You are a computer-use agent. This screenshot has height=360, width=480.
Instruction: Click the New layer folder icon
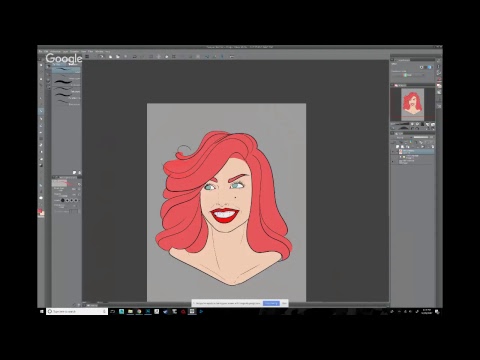pyautogui.click(x=407, y=147)
